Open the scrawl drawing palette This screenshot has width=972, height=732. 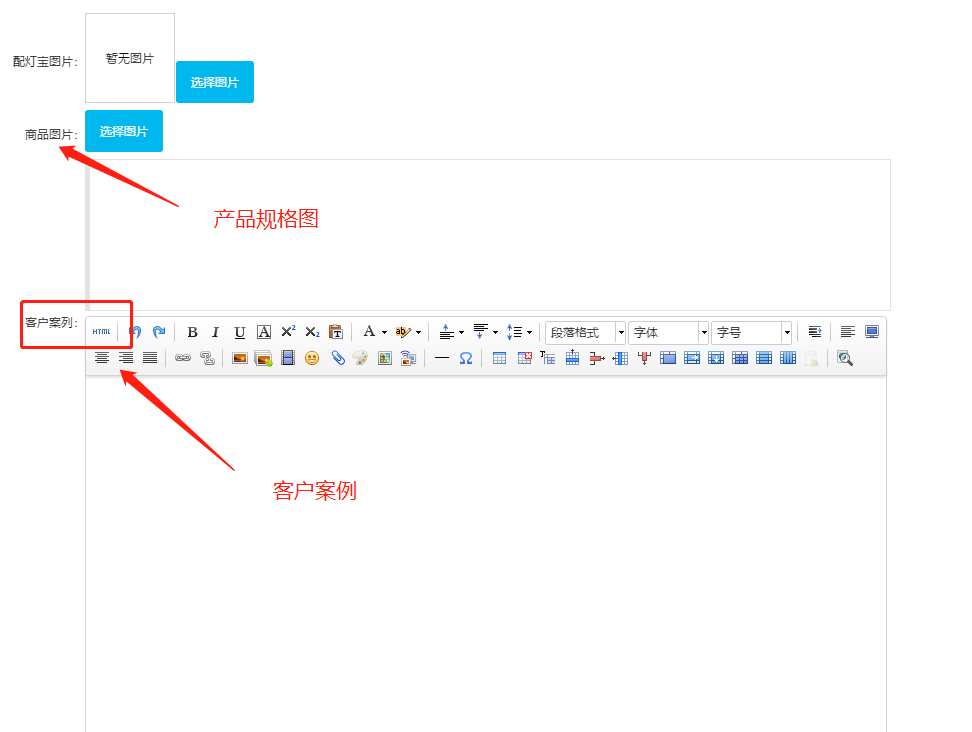(x=360, y=358)
